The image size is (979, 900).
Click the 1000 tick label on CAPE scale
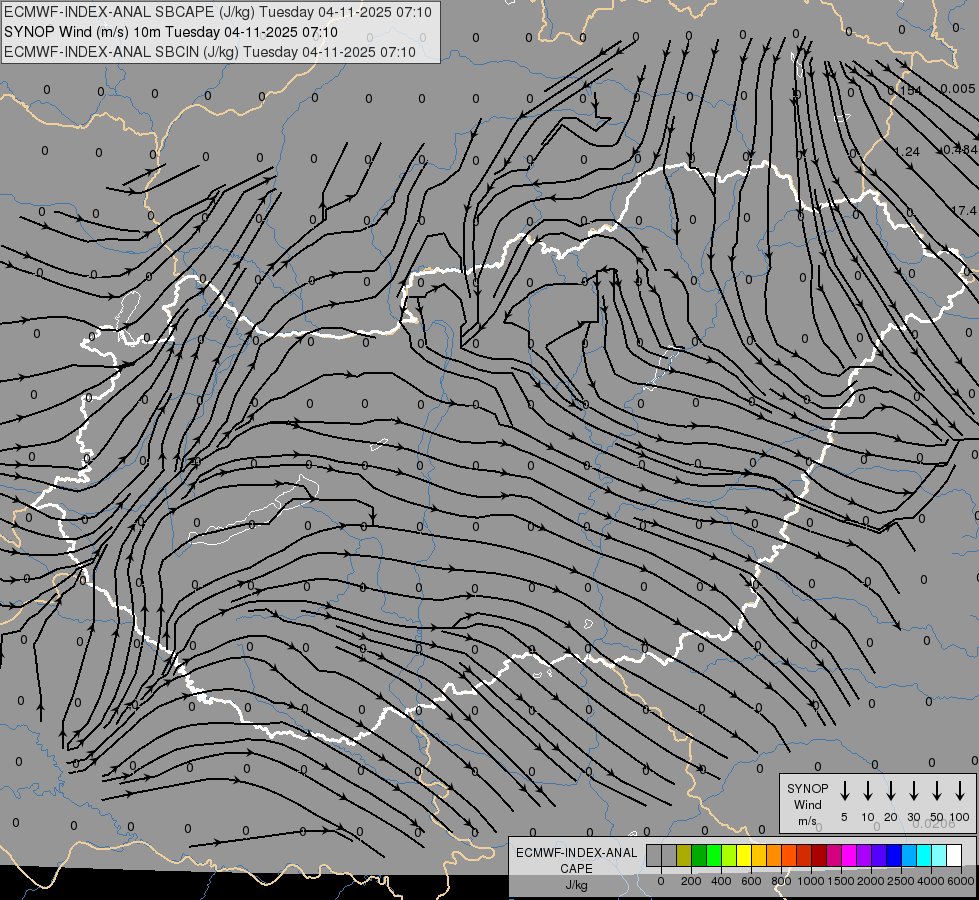coord(810,881)
